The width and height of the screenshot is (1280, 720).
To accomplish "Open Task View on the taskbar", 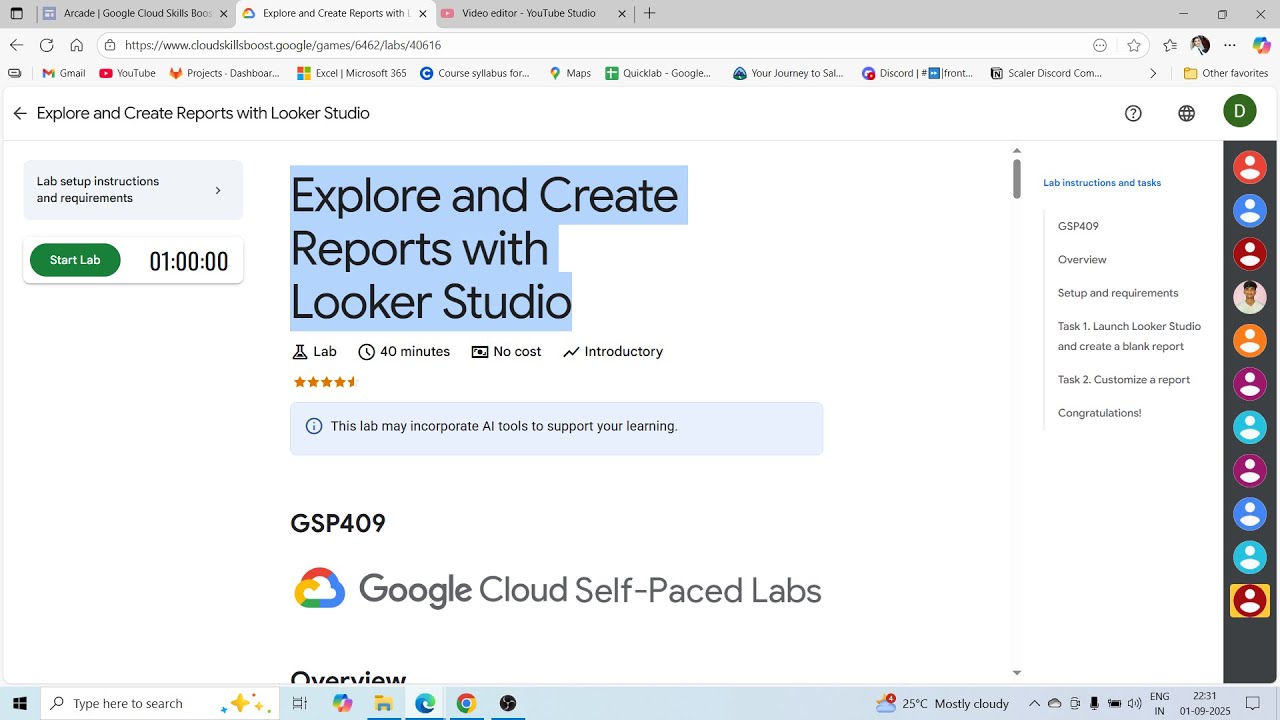I will 299,703.
